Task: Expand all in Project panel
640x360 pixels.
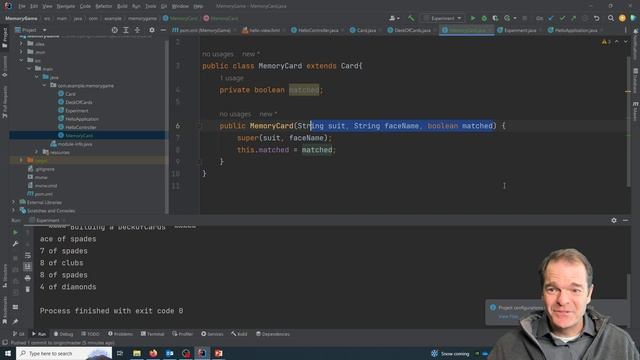Action: [x=126, y=30]
